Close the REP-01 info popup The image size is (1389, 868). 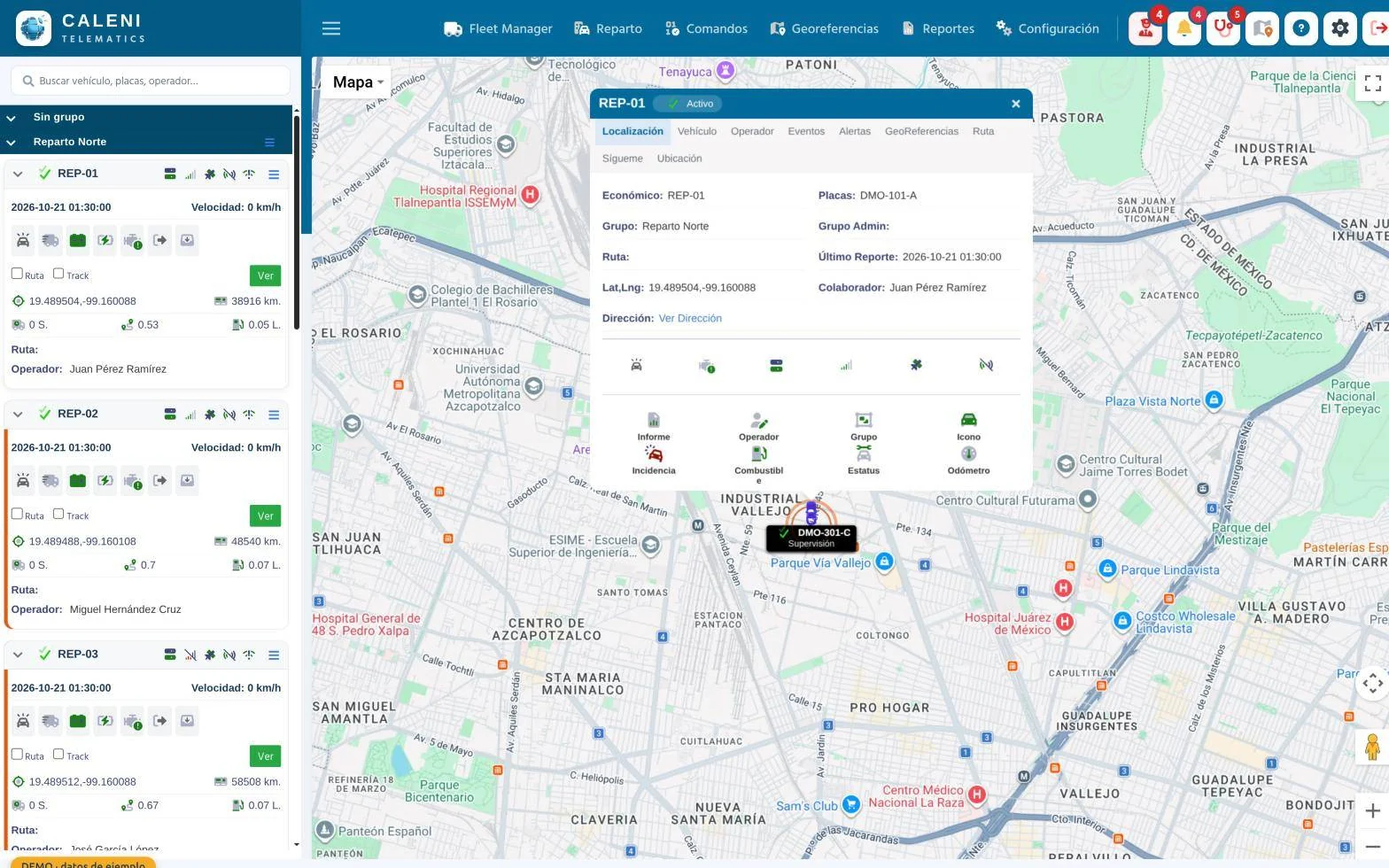pos(1016,104)
